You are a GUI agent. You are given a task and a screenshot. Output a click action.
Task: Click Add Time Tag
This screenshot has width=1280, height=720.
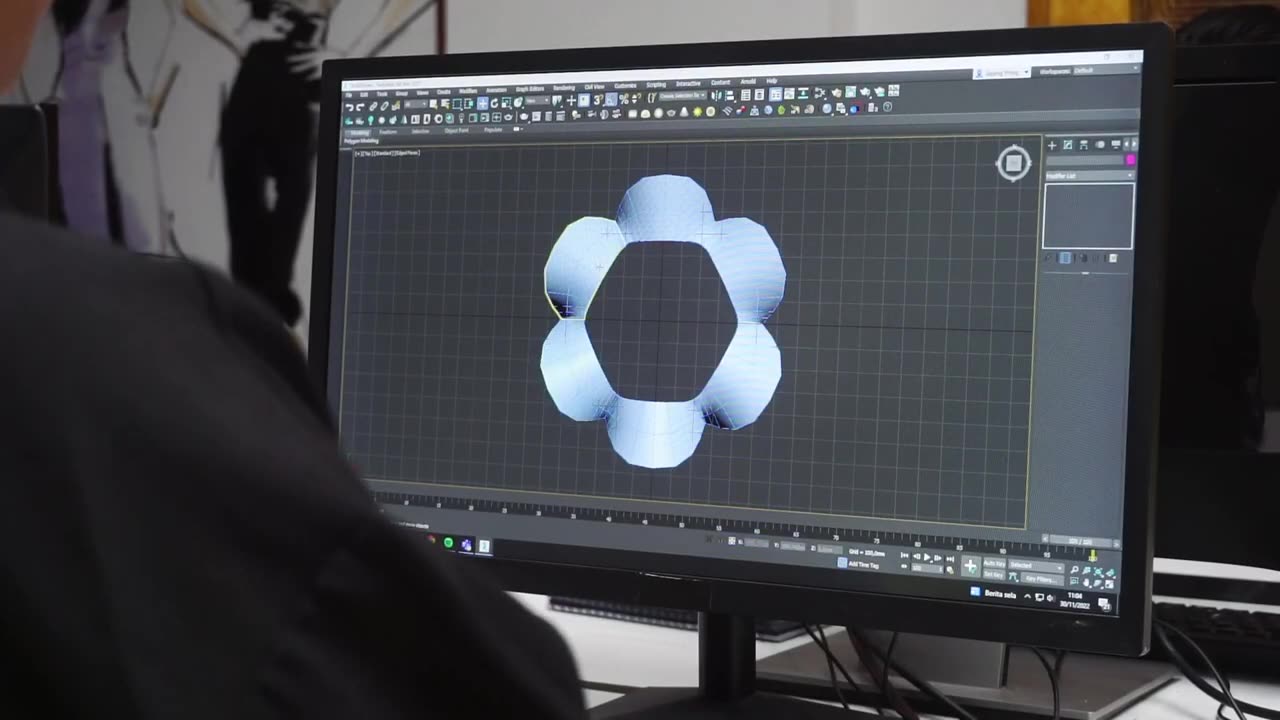click(x=863, y=565)
